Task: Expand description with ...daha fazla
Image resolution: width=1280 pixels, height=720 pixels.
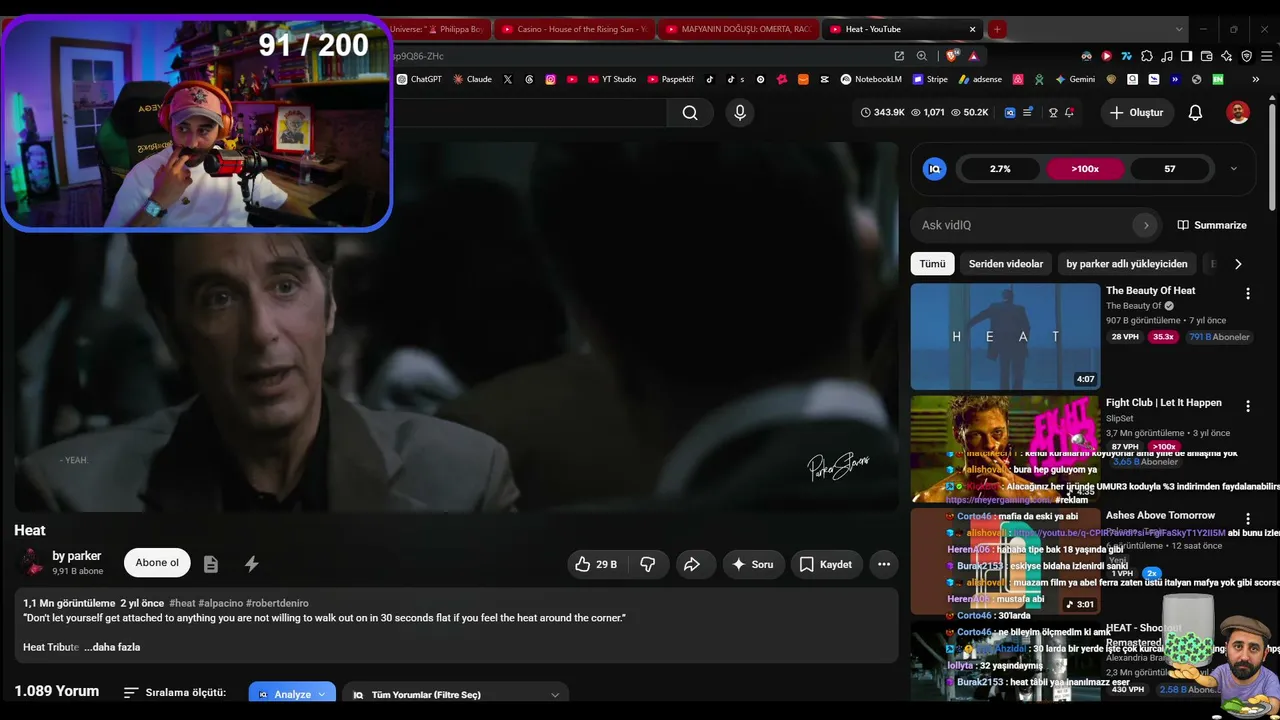Action: pos(112,647)
